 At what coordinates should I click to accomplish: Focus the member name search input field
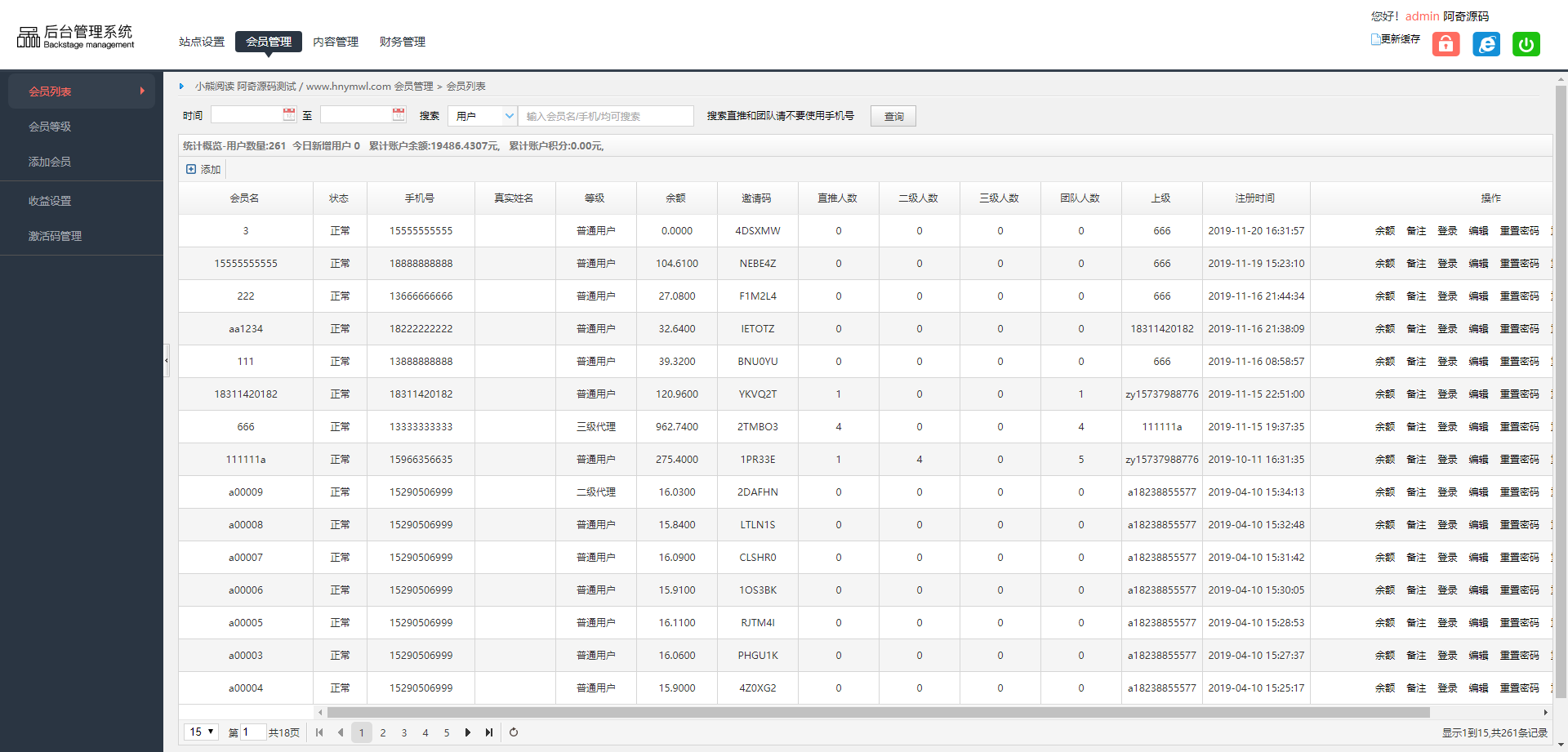pyautogui.click(x=605, y=116)
